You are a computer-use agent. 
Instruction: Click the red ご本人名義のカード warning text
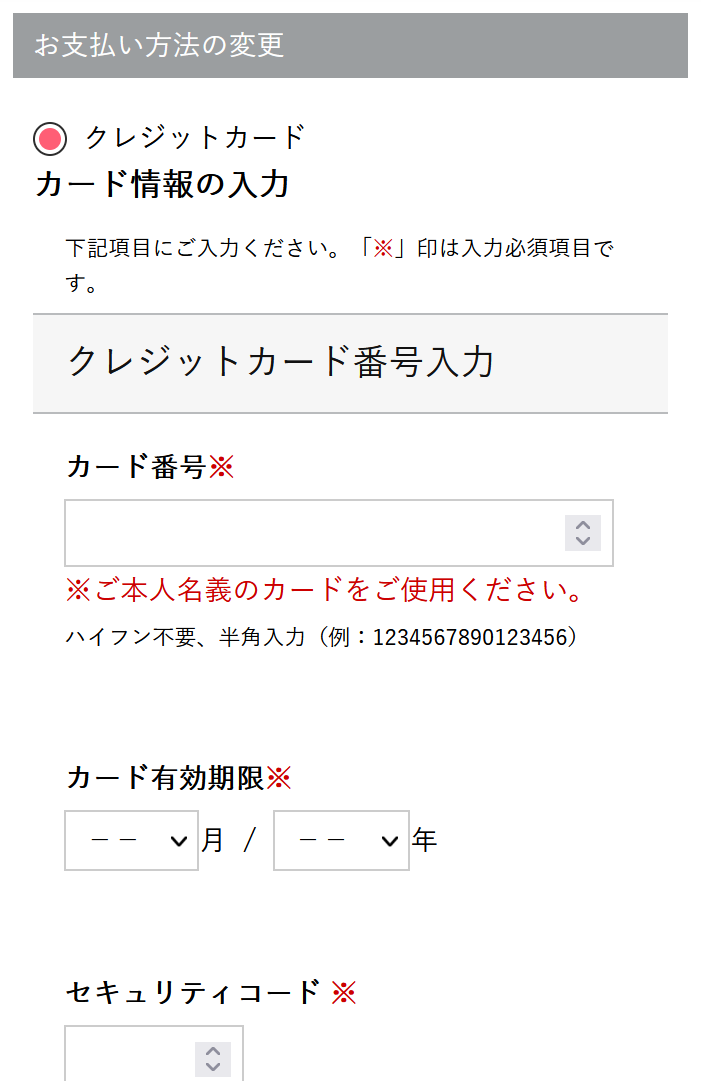tap(325, 590)
